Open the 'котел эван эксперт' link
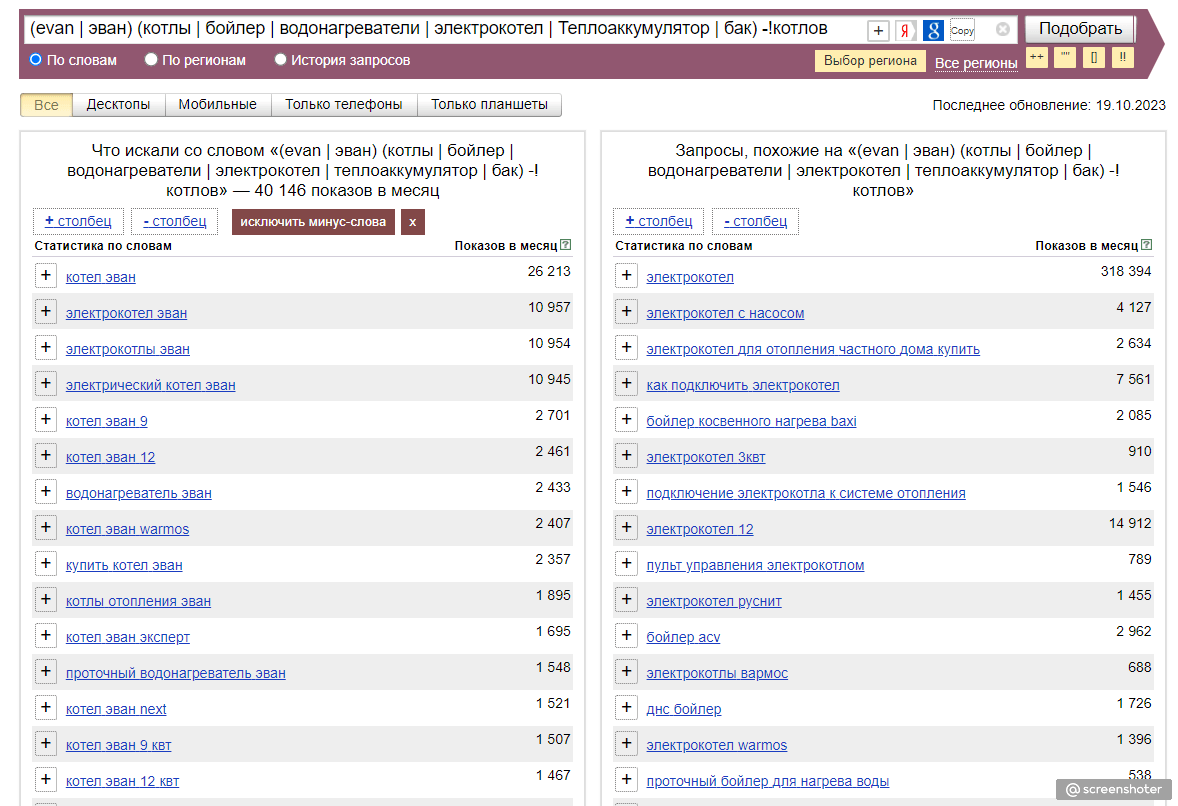 128,637
